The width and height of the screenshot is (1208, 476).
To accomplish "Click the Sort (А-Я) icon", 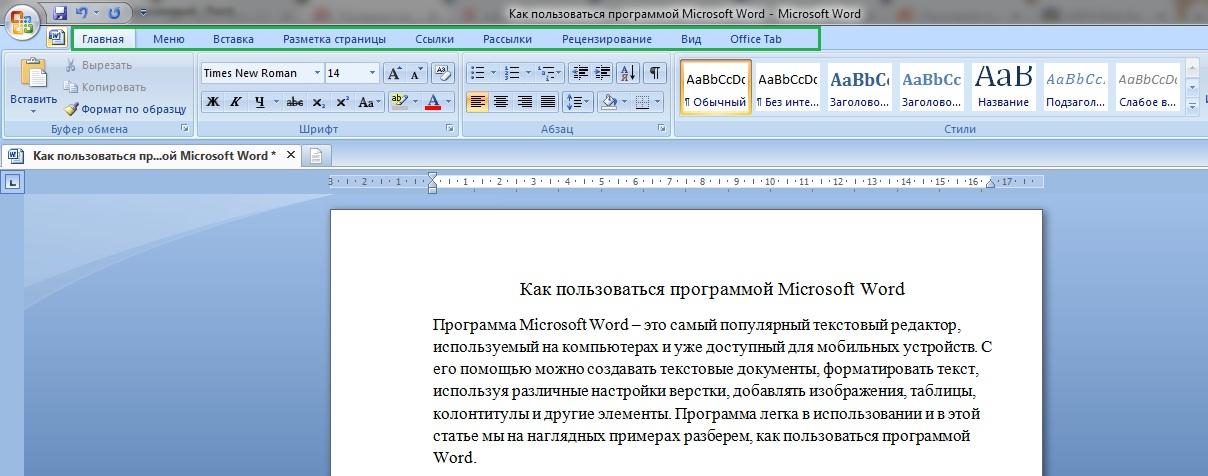I will click(628, 73).
